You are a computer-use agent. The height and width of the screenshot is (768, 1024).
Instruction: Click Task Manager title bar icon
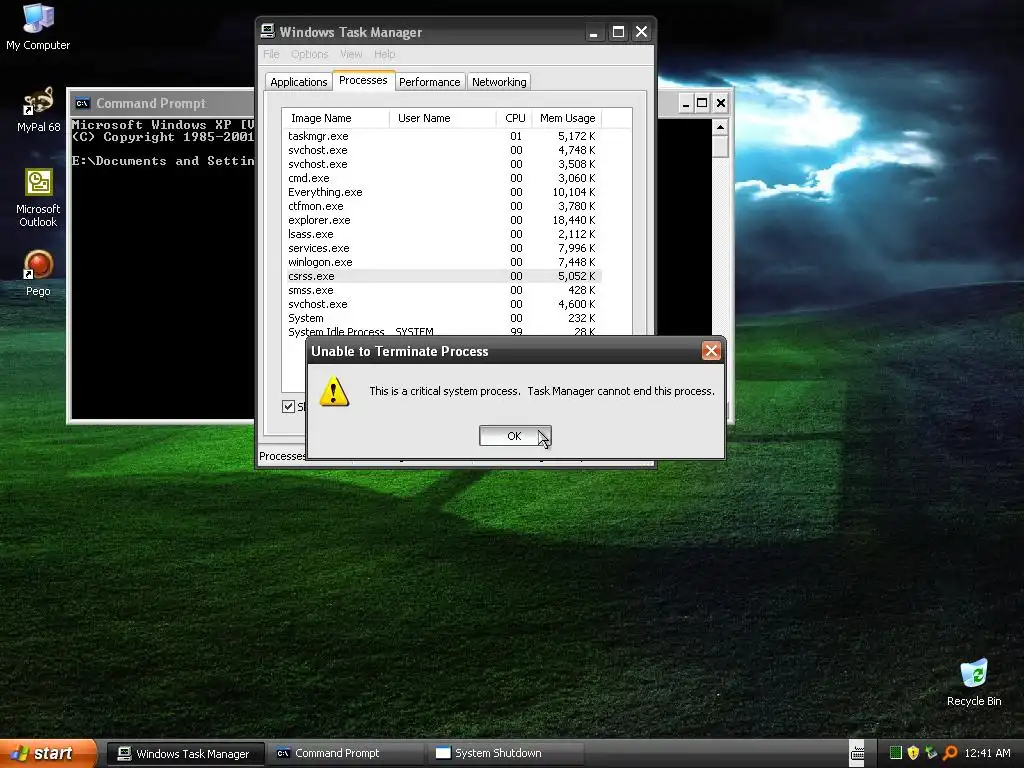(x=268, y=31)
